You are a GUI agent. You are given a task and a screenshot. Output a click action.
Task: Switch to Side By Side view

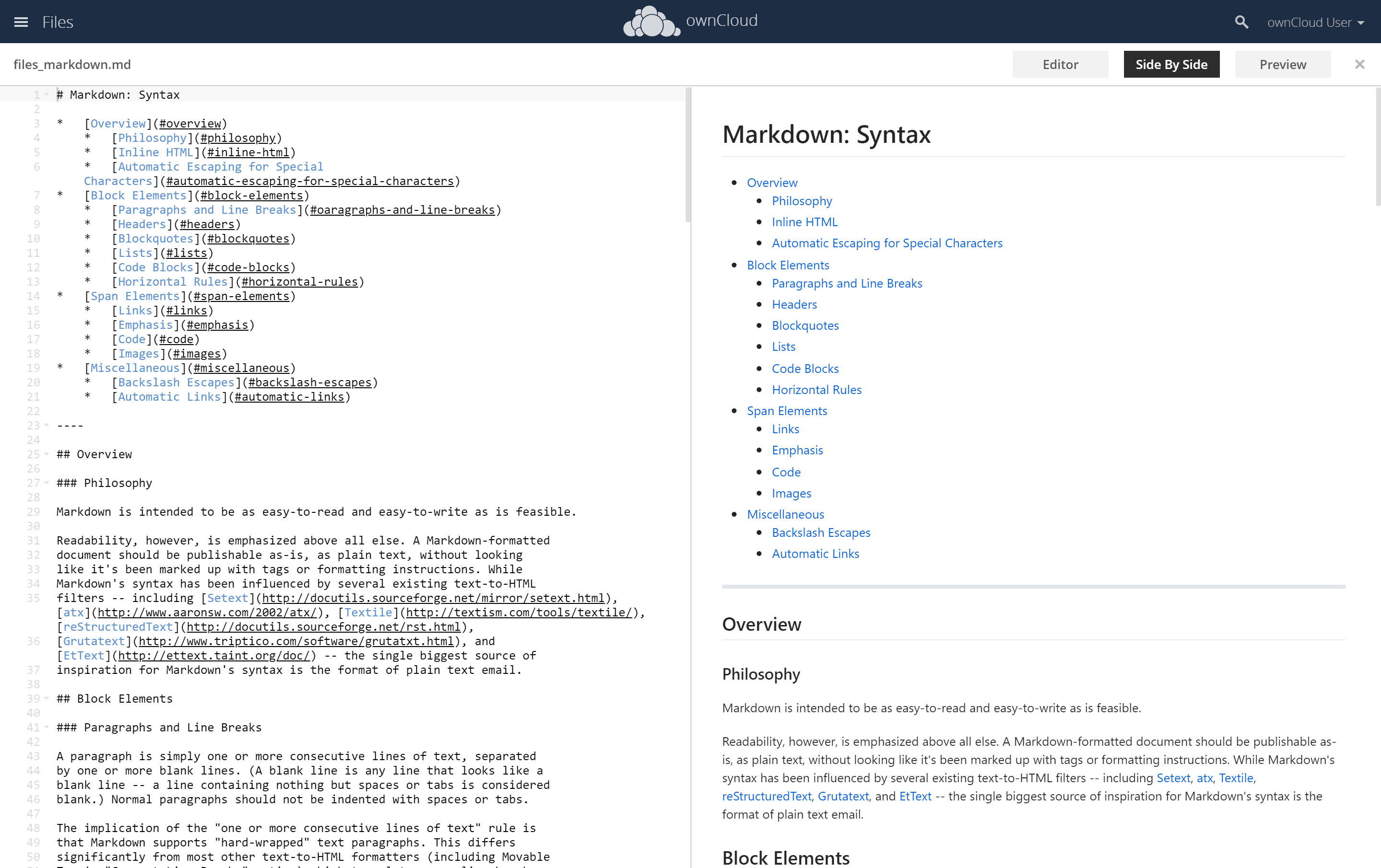click(x=1171, y=64)
